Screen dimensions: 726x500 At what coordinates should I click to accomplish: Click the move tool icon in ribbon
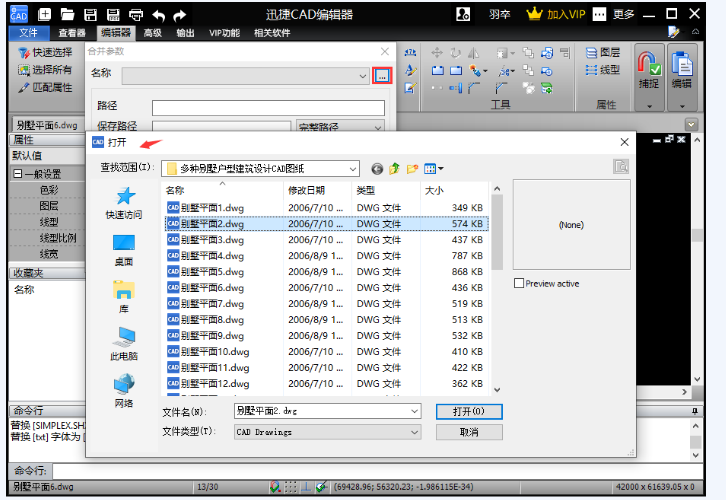[437, 53]
